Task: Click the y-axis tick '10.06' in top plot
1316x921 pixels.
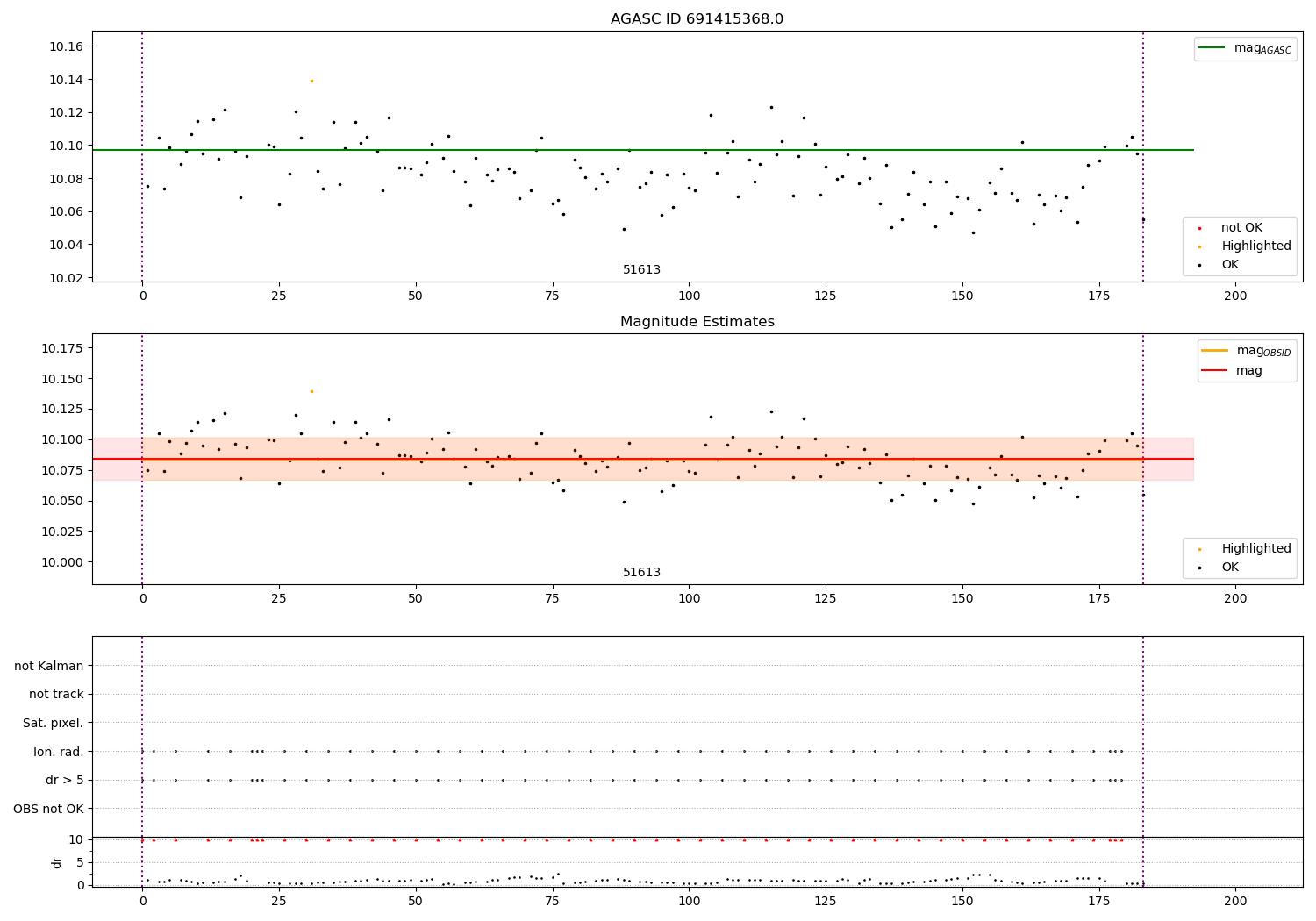Action: [66, 211]
